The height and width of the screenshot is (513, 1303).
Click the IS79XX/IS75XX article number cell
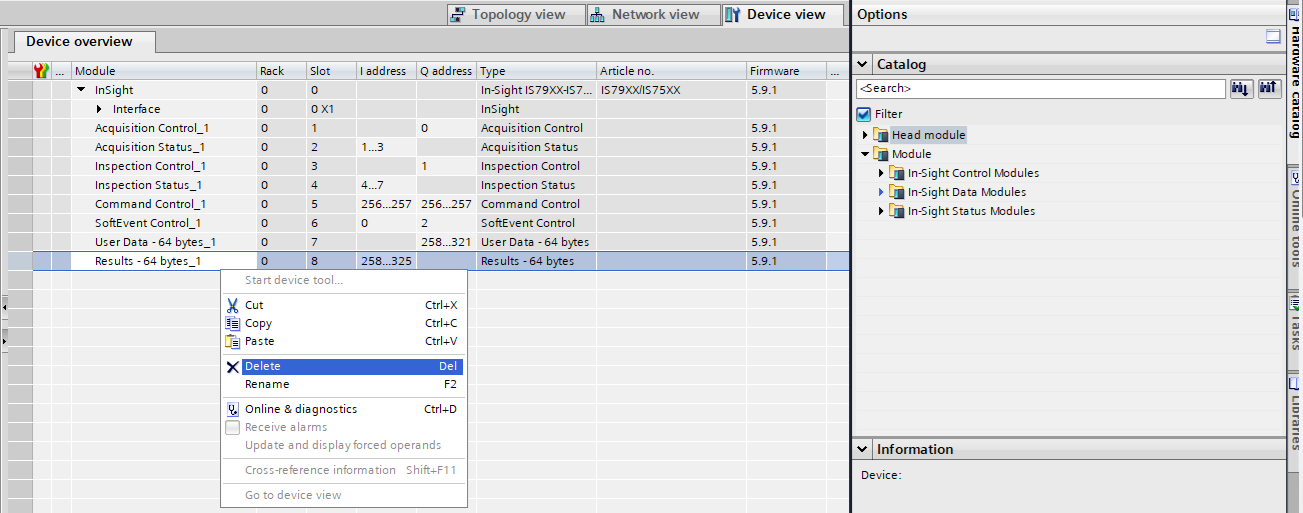click(x=671, y=90)
